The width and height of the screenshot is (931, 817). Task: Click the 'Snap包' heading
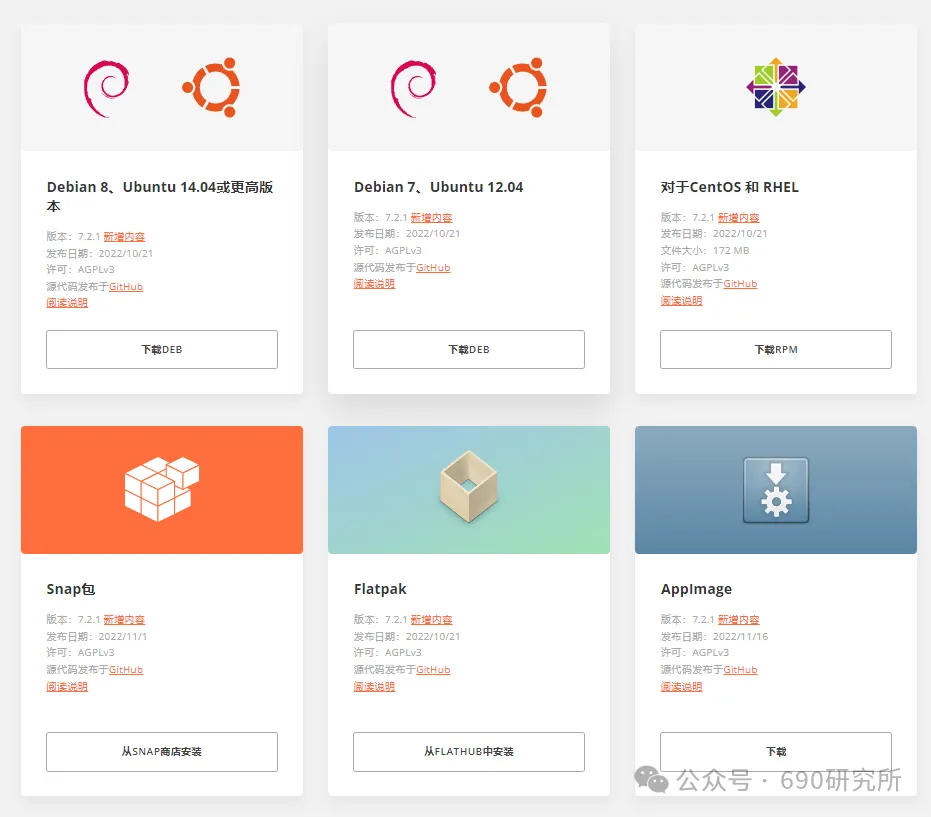coord(71,589)
